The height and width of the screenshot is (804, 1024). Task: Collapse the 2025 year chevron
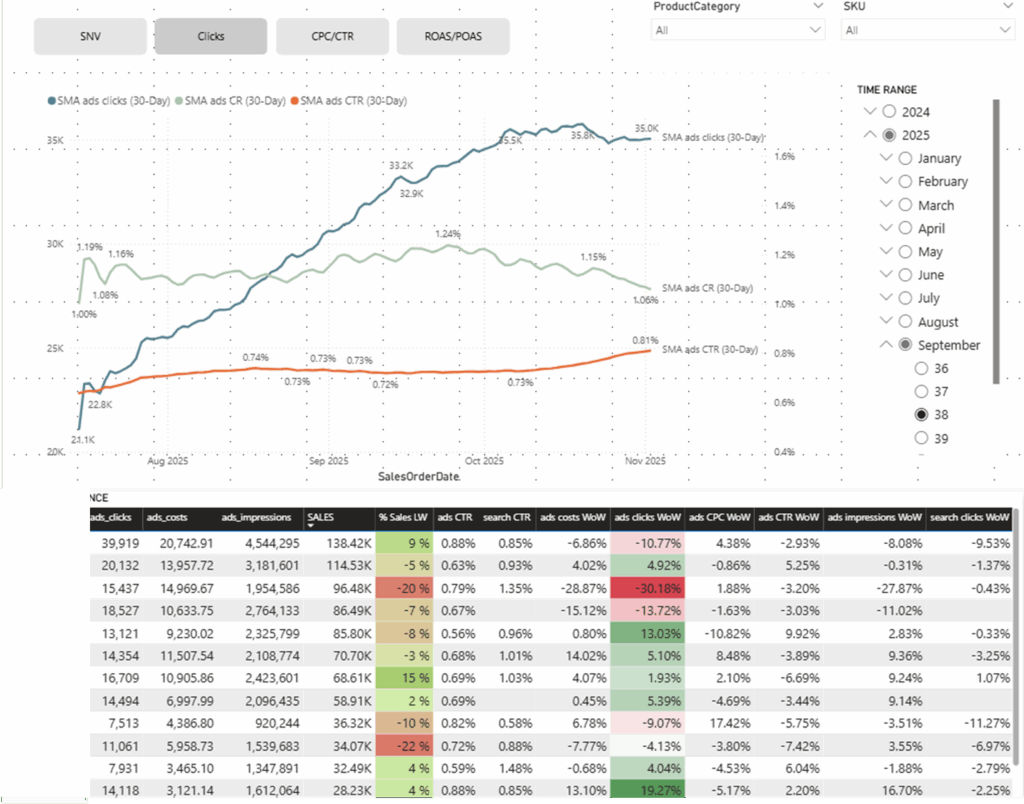pyautogui.click(x=870, y=135)
